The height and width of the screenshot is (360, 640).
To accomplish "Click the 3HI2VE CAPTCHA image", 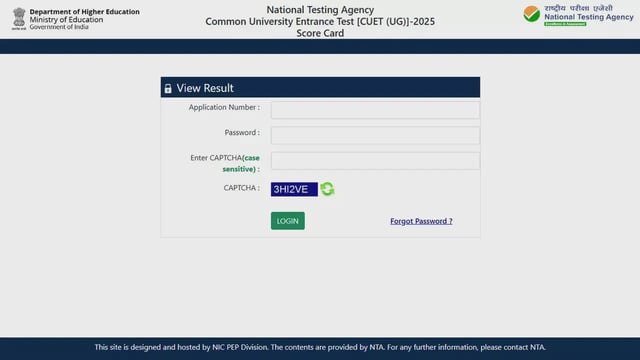I will tap(294, 189).
